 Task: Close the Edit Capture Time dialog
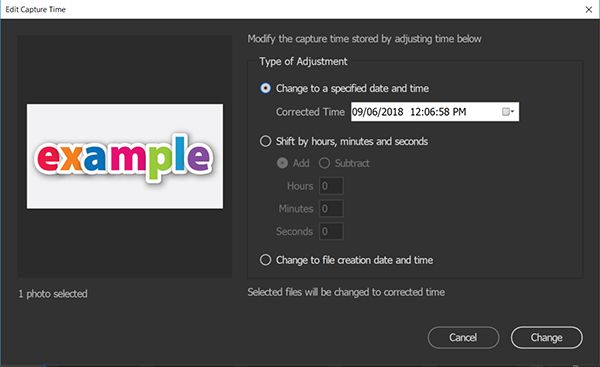(589, 10)
